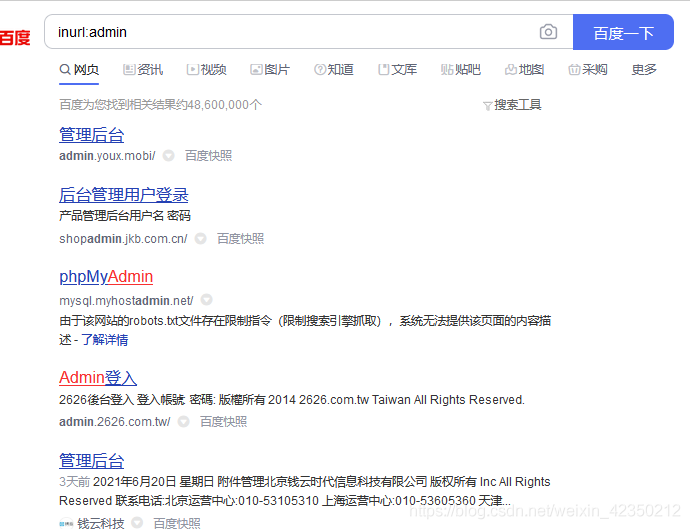
Task: Click the 钱云科技 site logo icon
Action: (66, 523)
